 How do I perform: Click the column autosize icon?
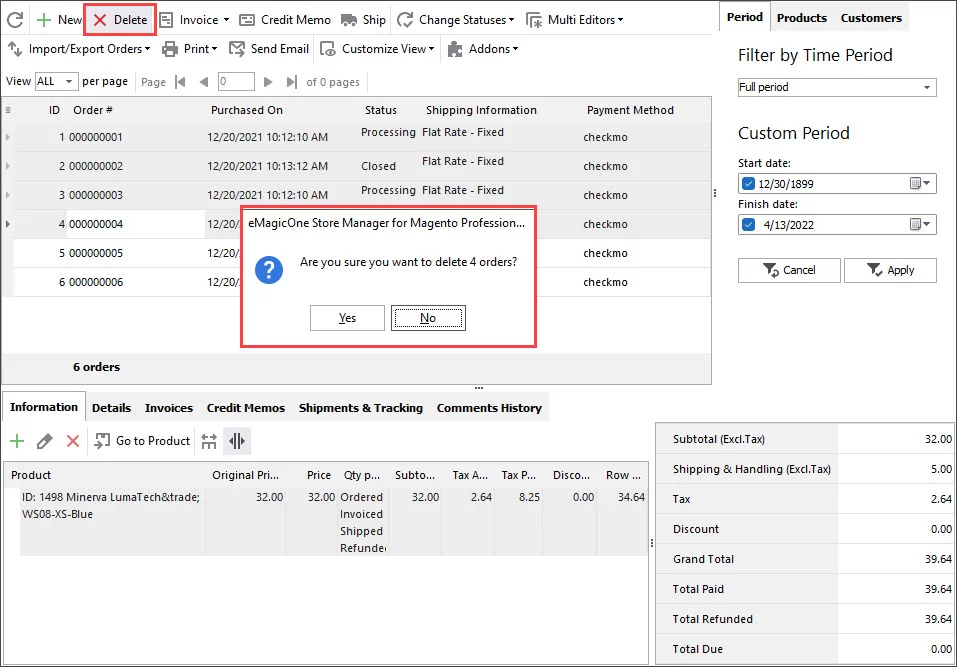coord(237,441)
